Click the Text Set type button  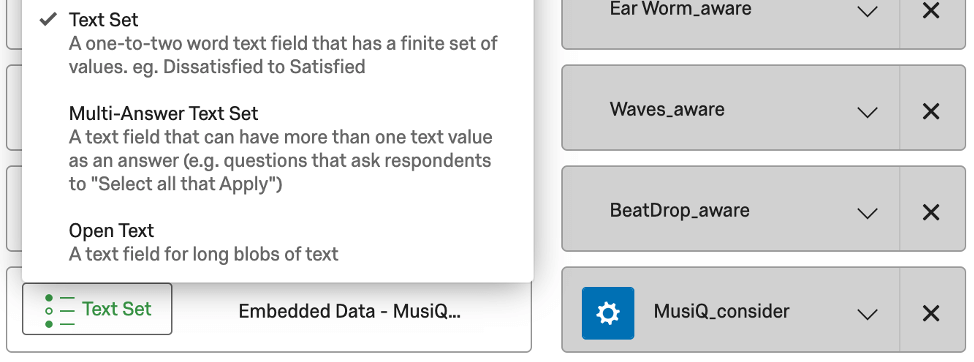click(x=97, y=309)
